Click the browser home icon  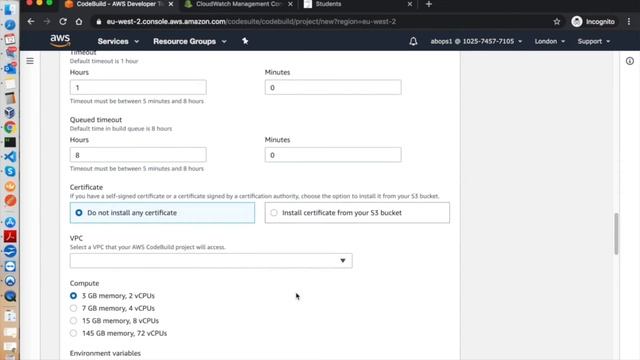[x=79, y=22]
